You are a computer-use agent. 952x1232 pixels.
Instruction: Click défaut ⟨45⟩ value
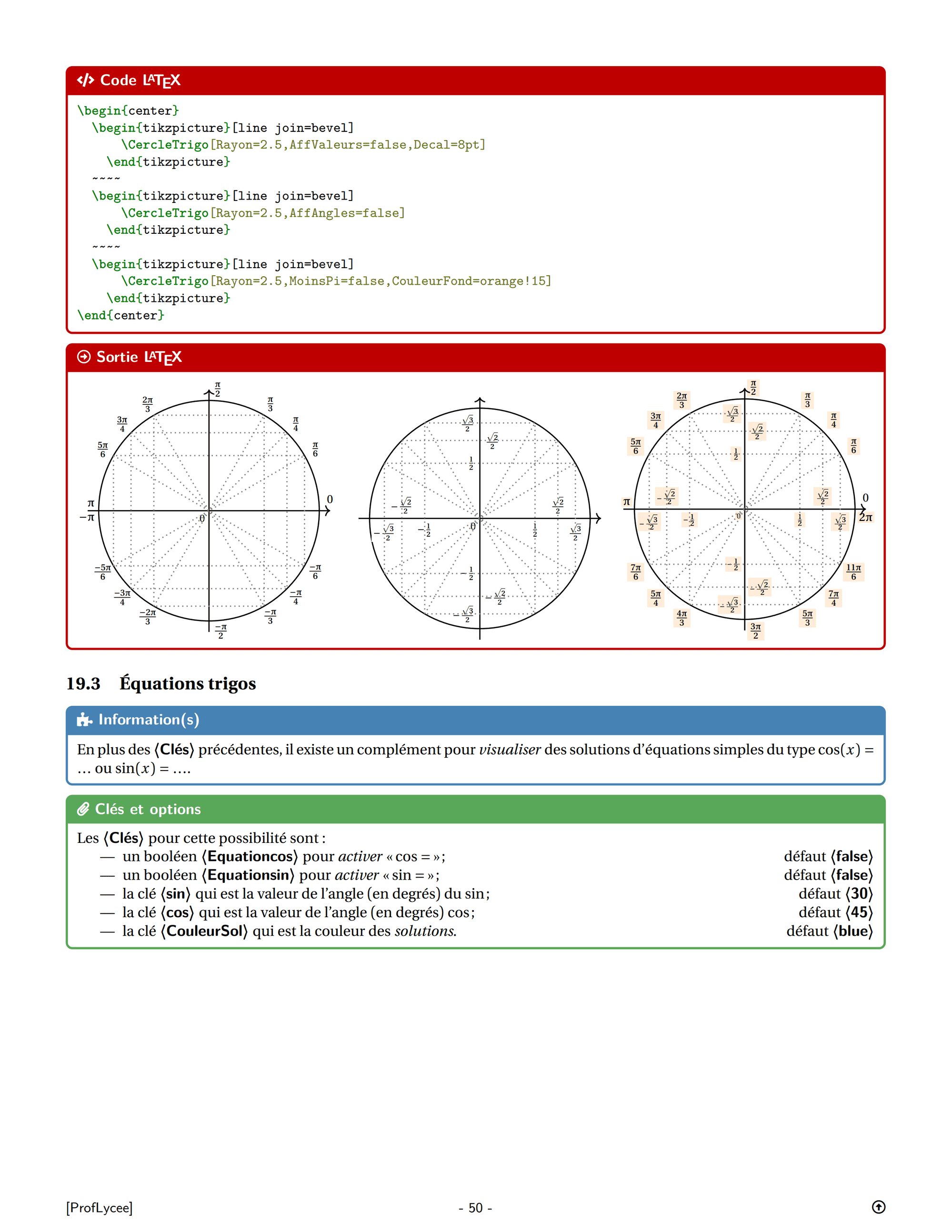835,912
